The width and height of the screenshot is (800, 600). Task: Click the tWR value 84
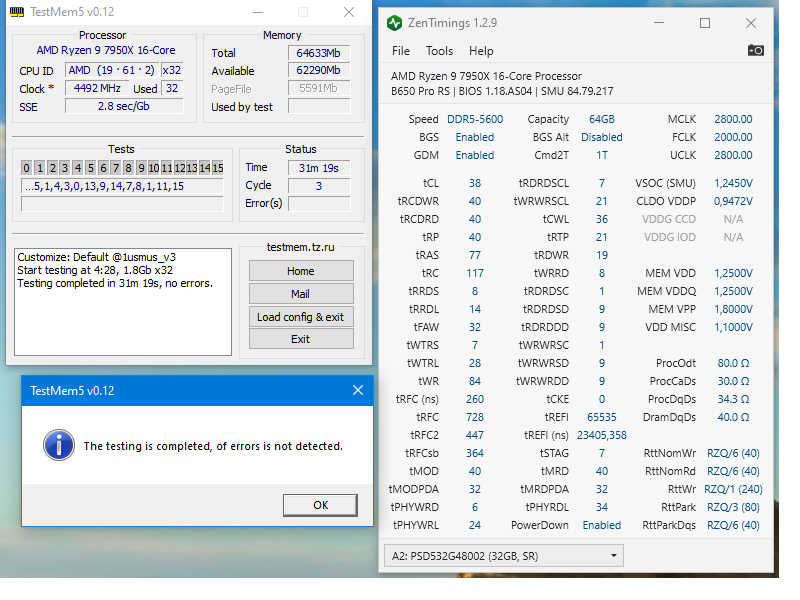[474, 381]
